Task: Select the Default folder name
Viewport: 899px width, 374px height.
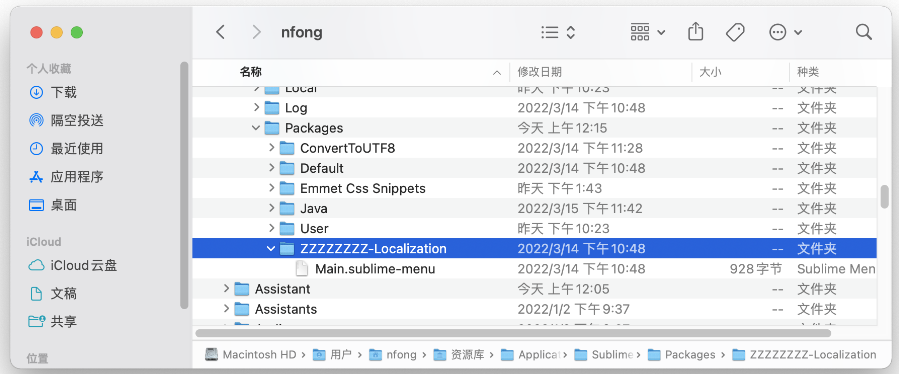Action: tap(322, 168)
